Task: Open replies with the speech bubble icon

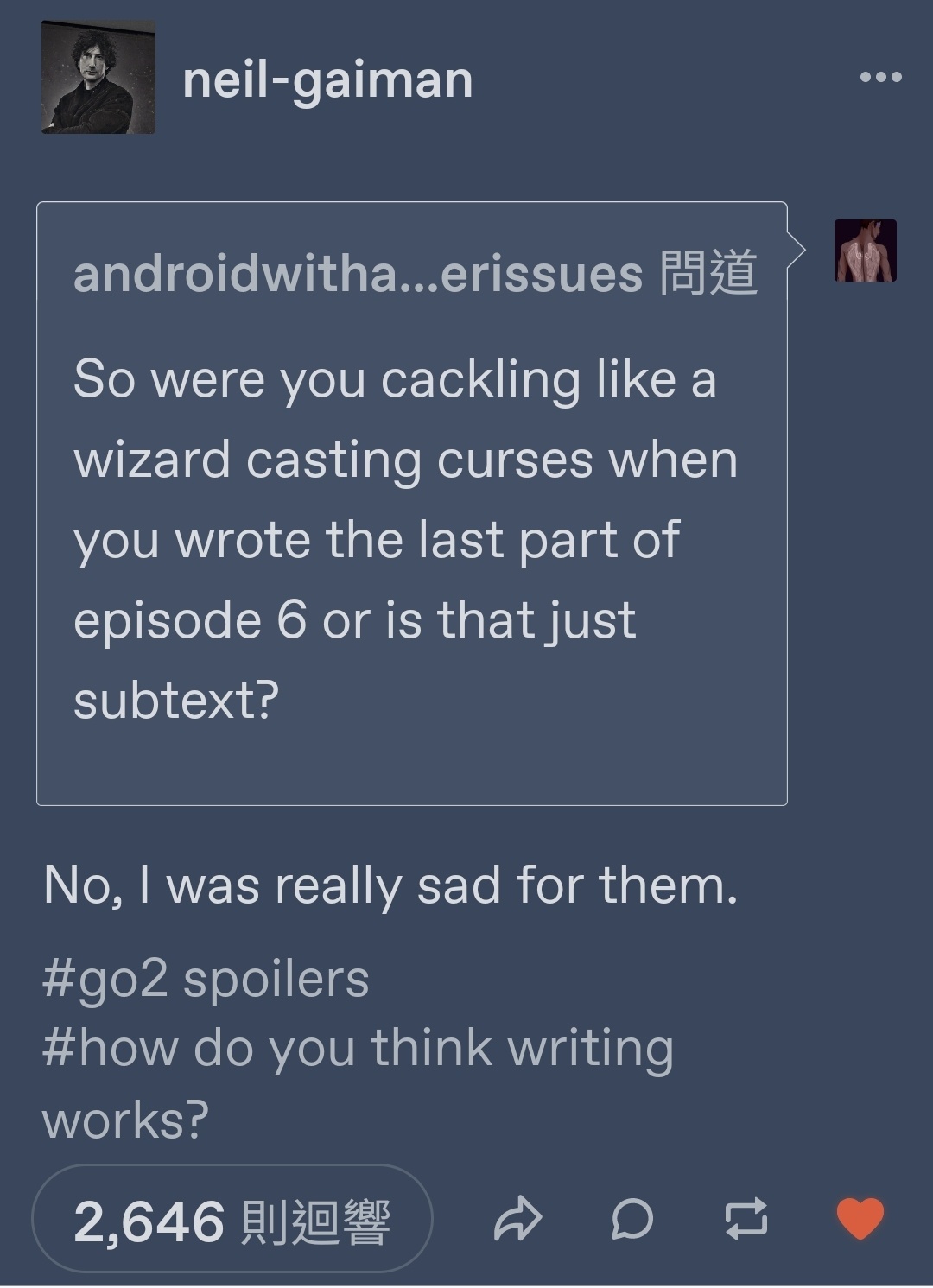Action: point(632,1219)
